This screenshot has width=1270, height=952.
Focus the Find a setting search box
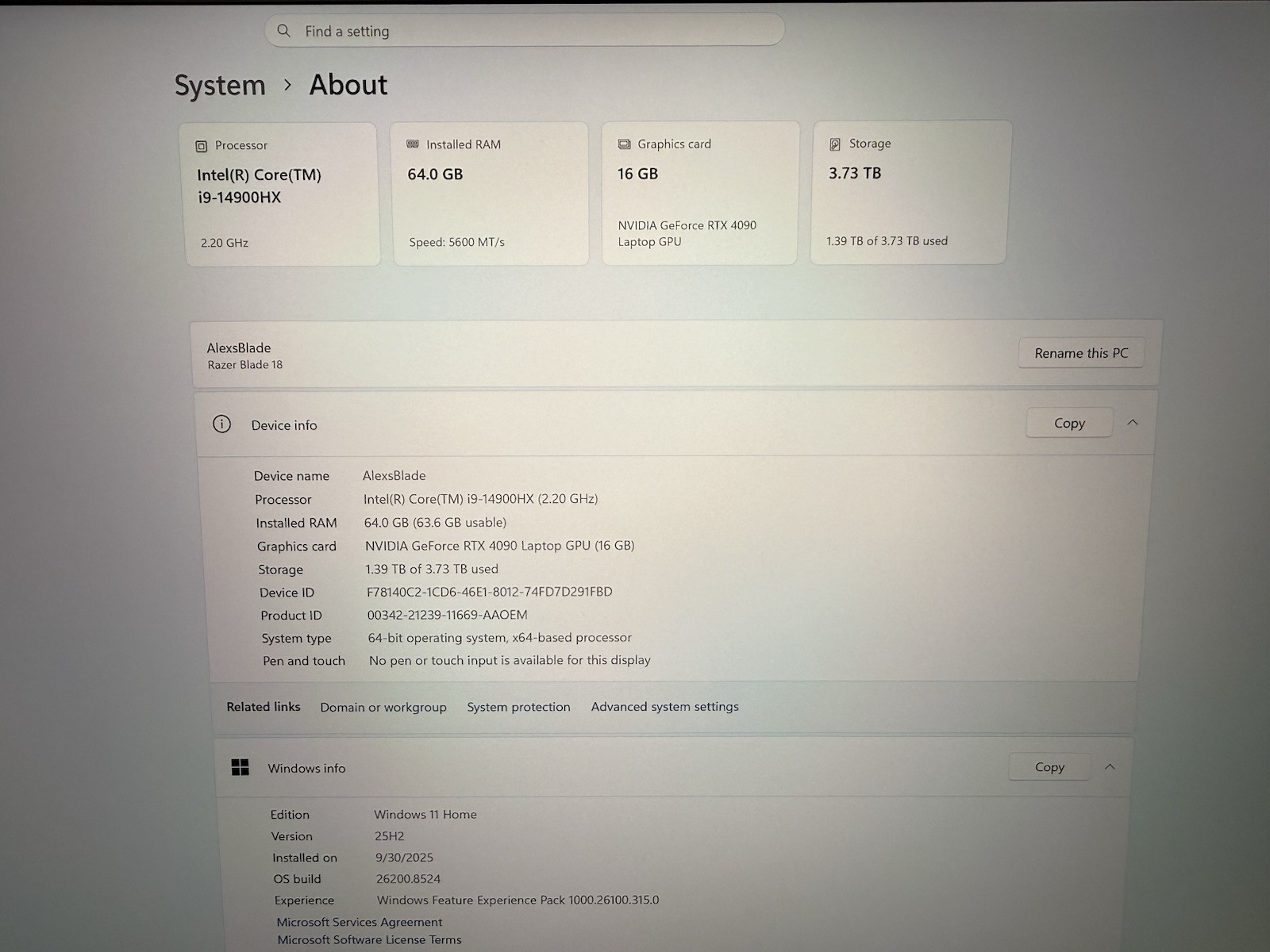pos(525,30)
